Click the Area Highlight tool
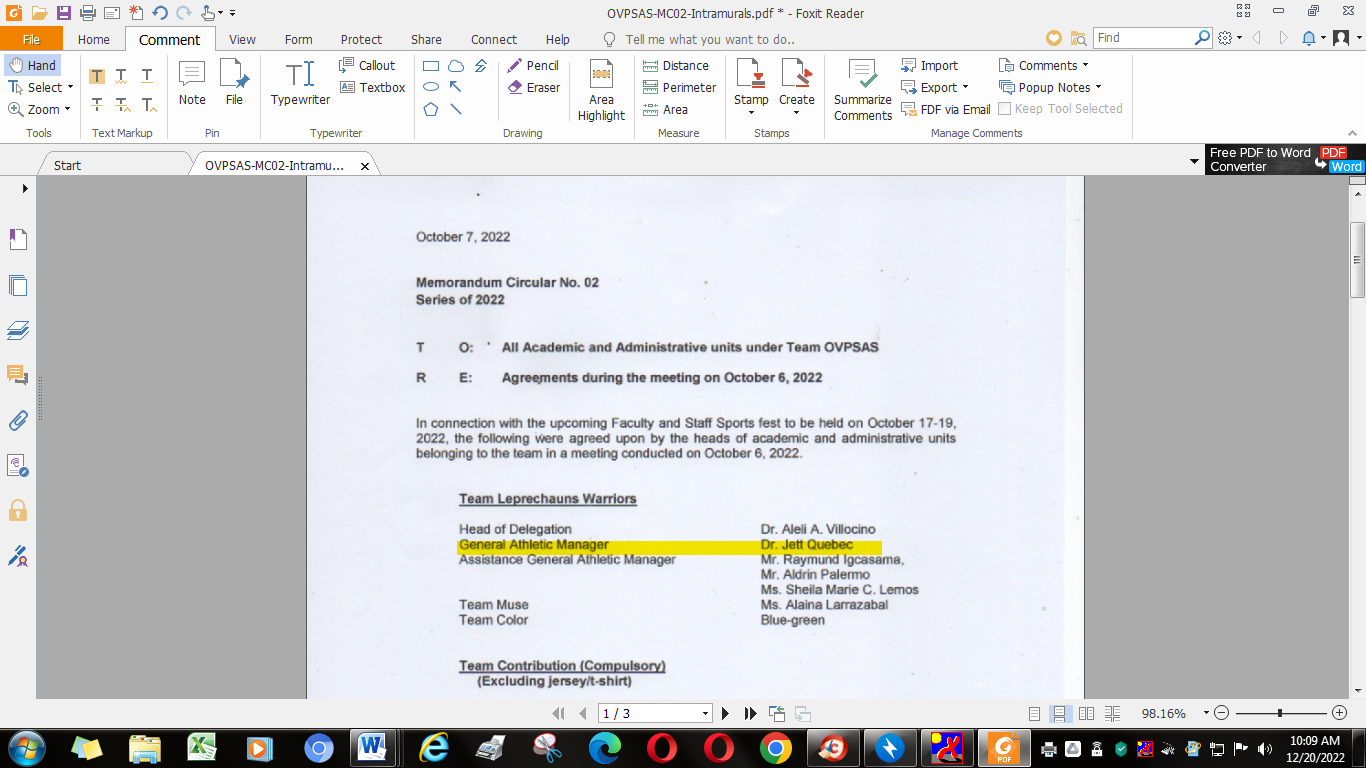Image resolution: width=1366 pixels, height=768 pixels. click(x=601, y=91)
